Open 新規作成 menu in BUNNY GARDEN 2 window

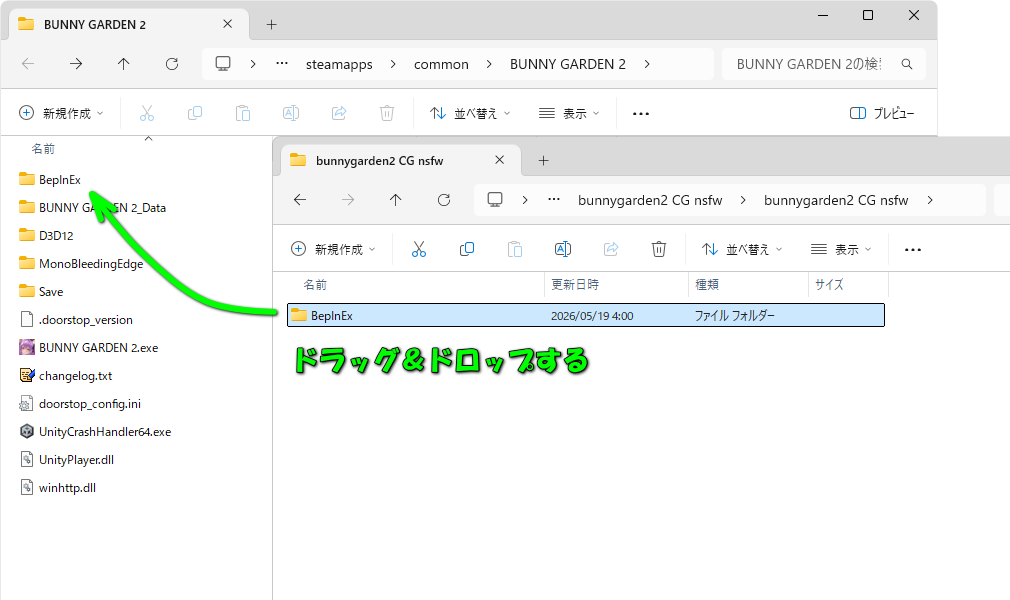[61, 113]
